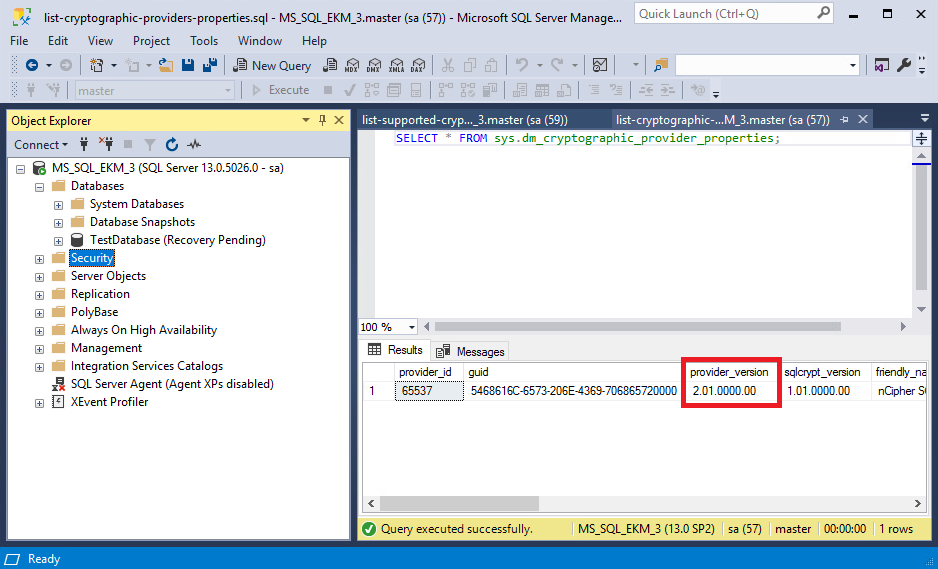The image size is (938, 569).
Task: Click the Object Explorer Filter funnel icon
Action: (x=150, y=144)
